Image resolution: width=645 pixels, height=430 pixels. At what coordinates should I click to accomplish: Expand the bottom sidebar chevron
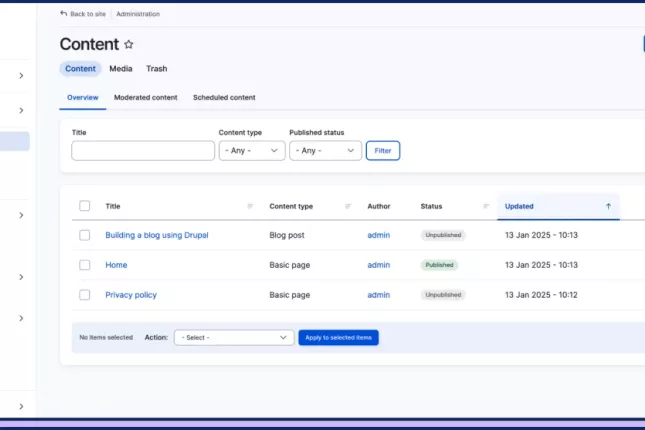[21, 407]
